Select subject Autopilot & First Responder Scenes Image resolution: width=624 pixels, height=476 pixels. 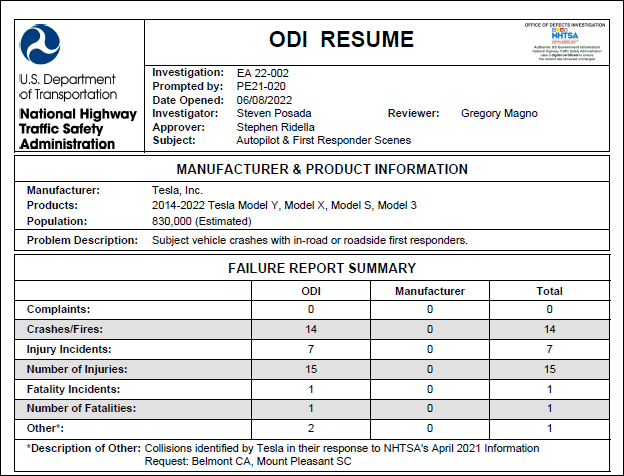(x=324, y=140)
